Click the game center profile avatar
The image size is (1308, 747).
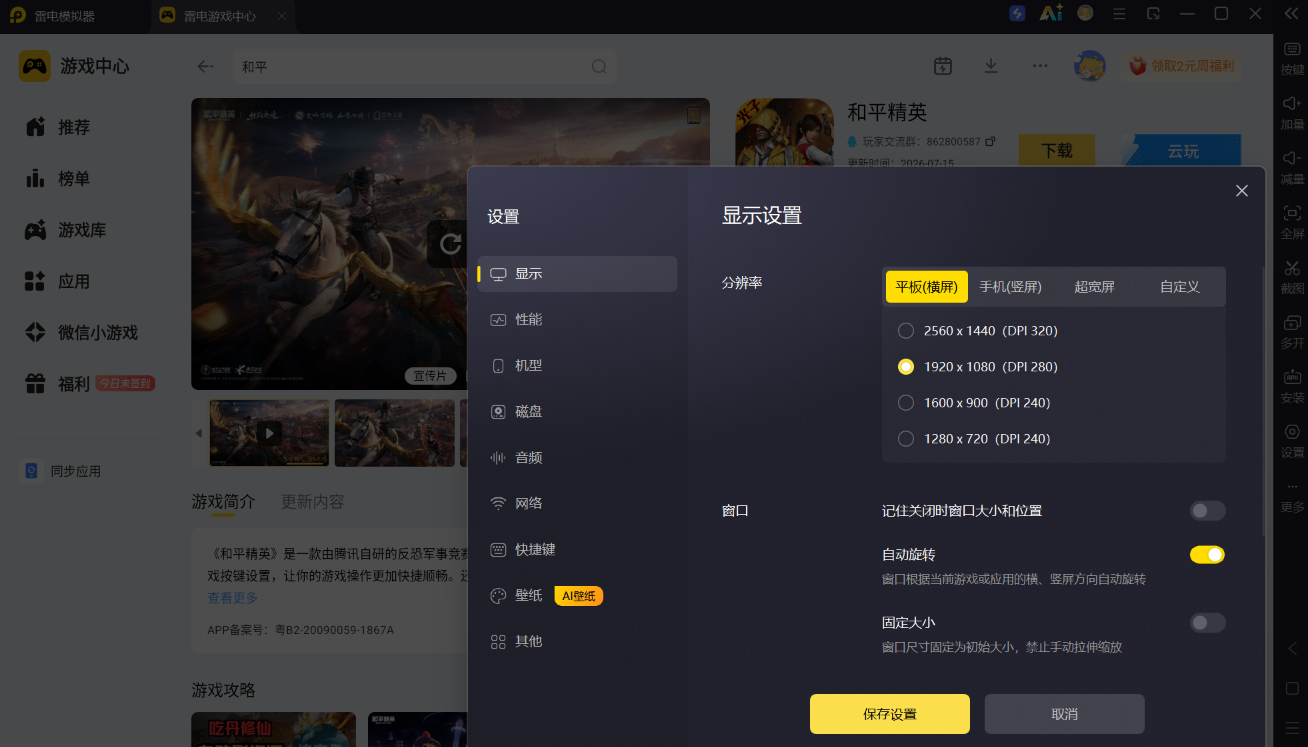pyautogui.click(x=1089, y=66)
